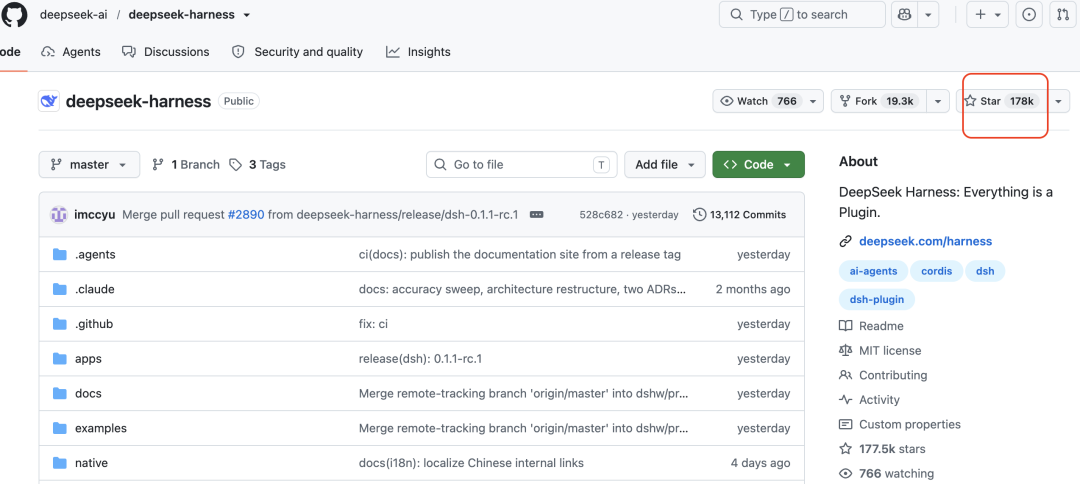Open the .claude folder name
This screenshot has width=1080, height=484.
pos(94,289)
